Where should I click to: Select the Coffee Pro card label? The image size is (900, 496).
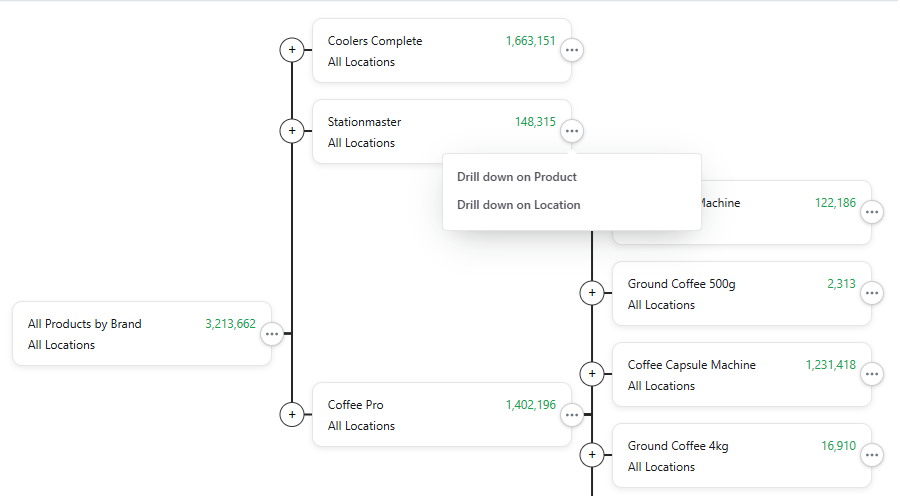[x=355, y=405]
